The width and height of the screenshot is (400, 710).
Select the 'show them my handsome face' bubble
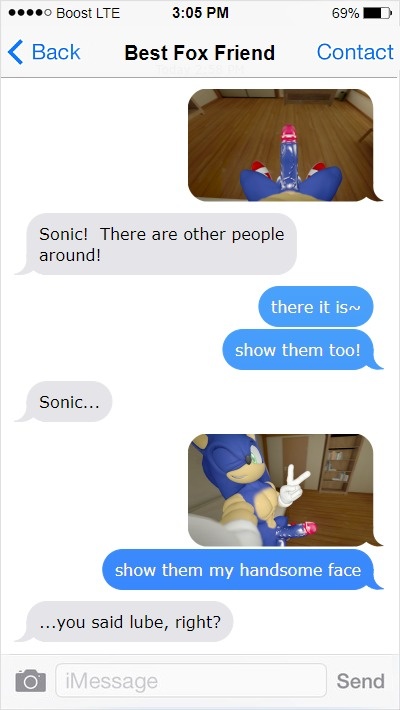click(x=242, y=570)
